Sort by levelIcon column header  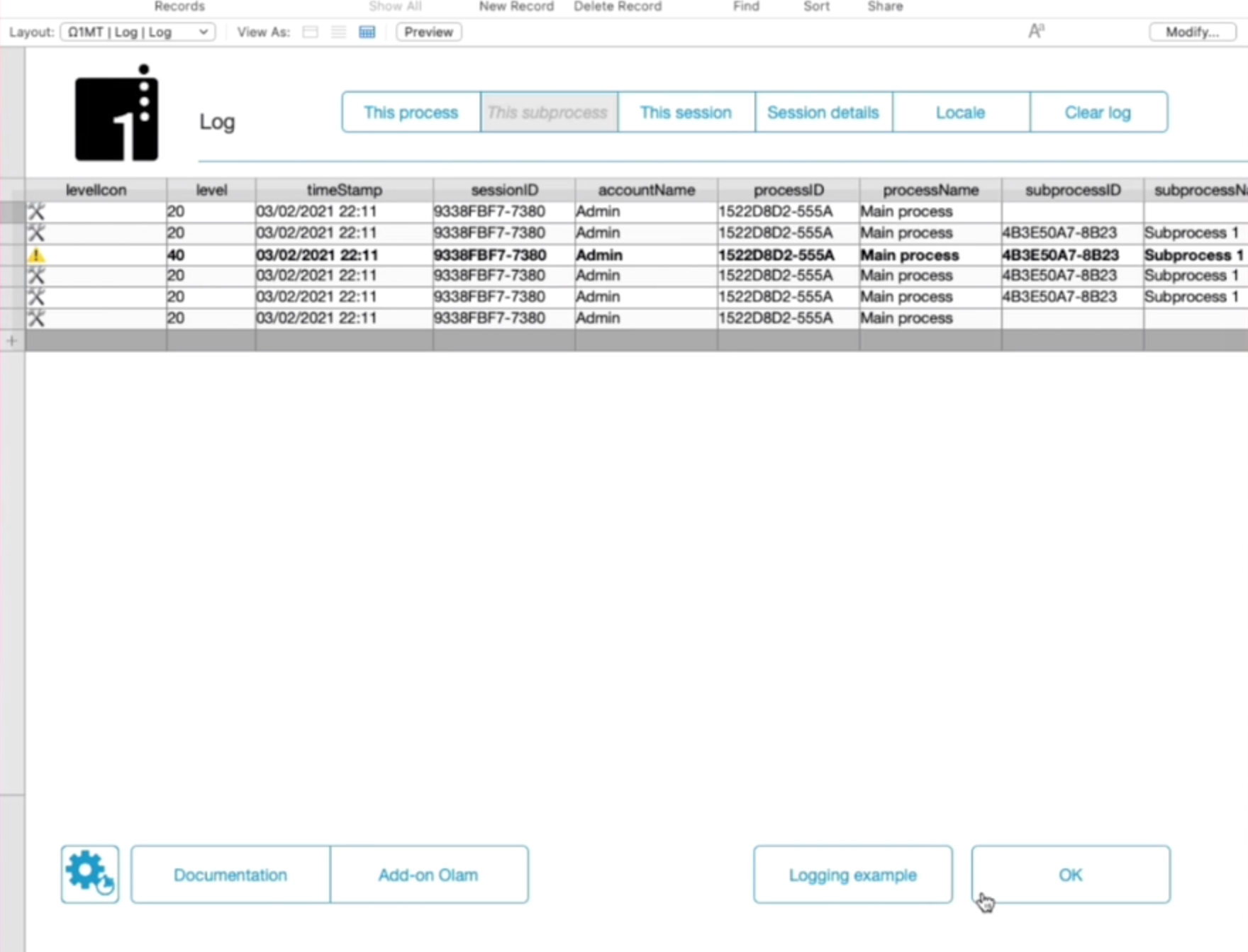tap(96, 190)
